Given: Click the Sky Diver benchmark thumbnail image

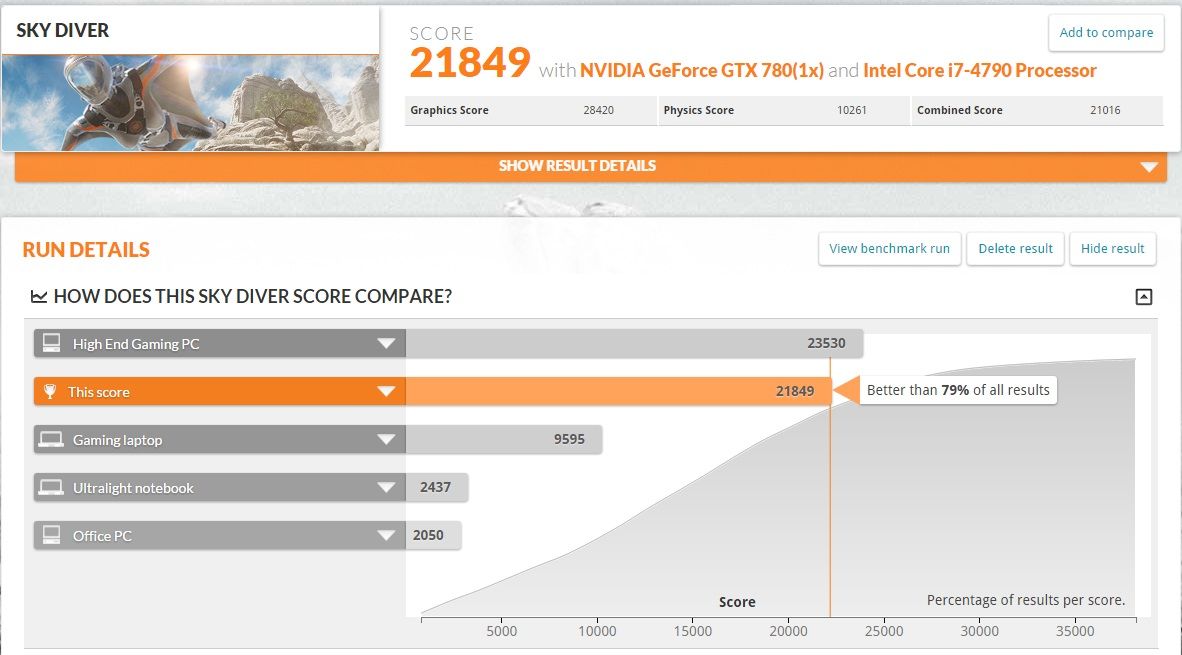Looking at the screenshot, I should (x=190, y=103).
